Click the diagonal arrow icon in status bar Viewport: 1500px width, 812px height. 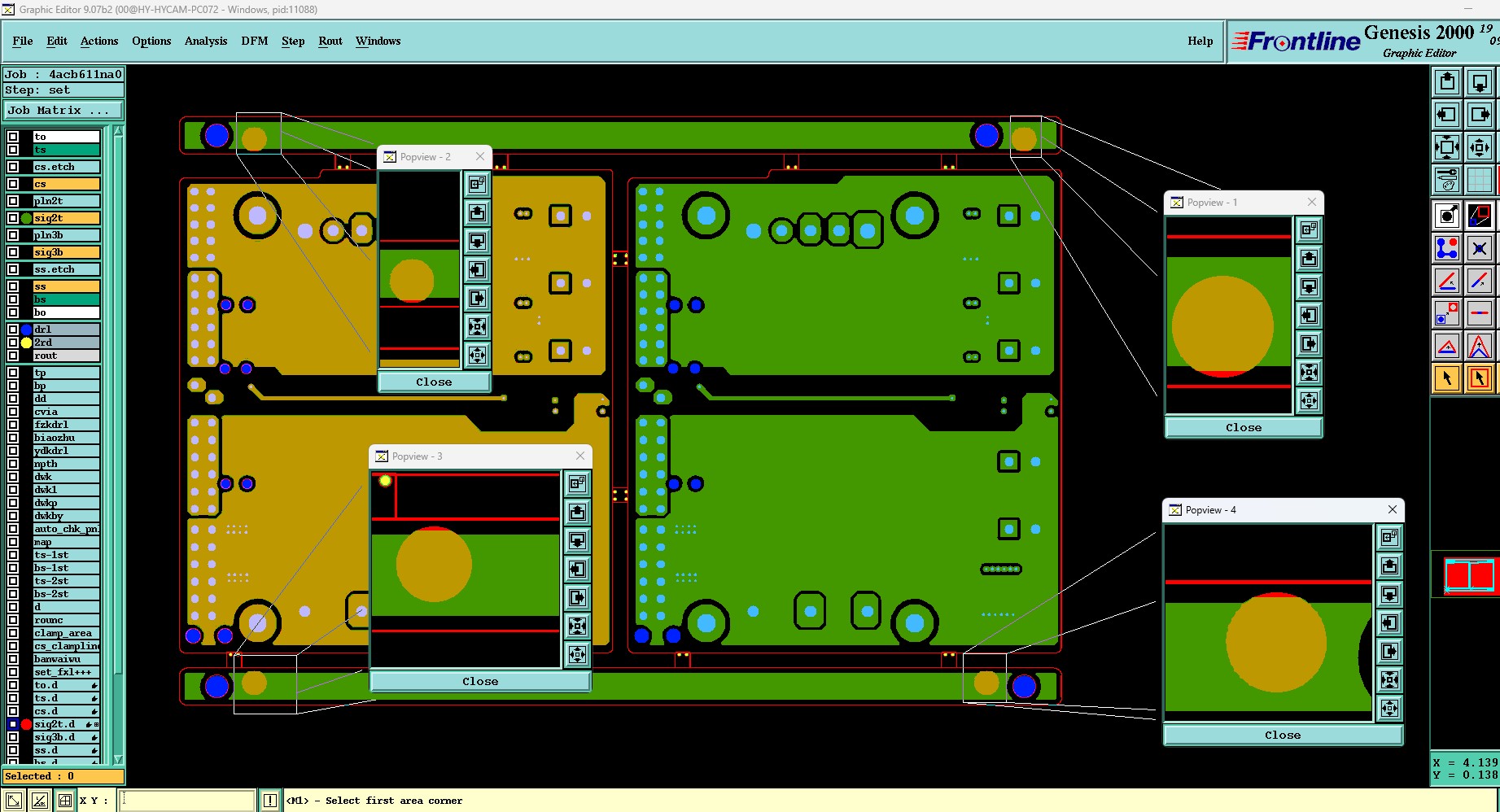14,801
